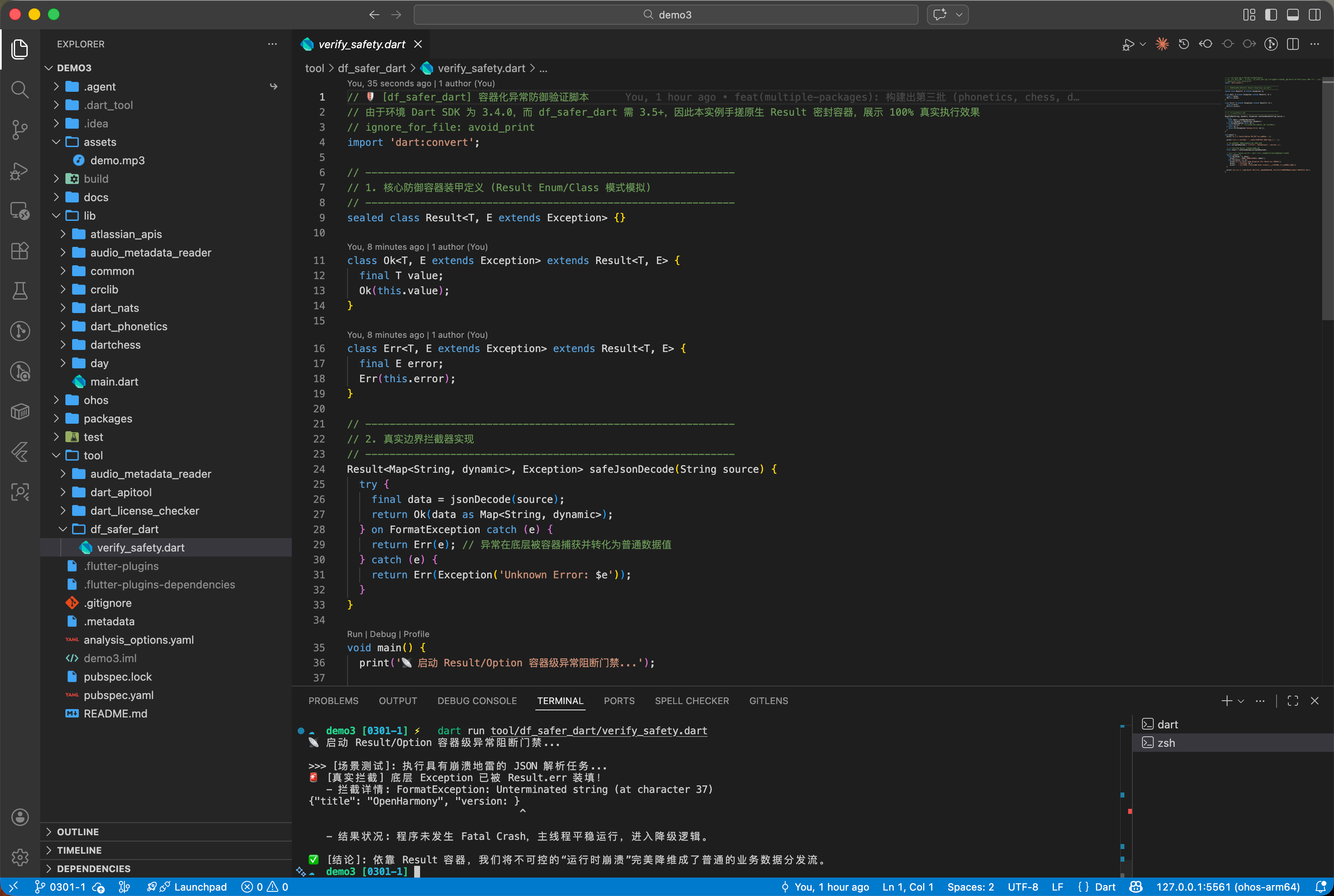The height and width of the screenshot is (896, 1334).
Task: Expand the dart_phonetics folder
Action: (x=129, y=326)
